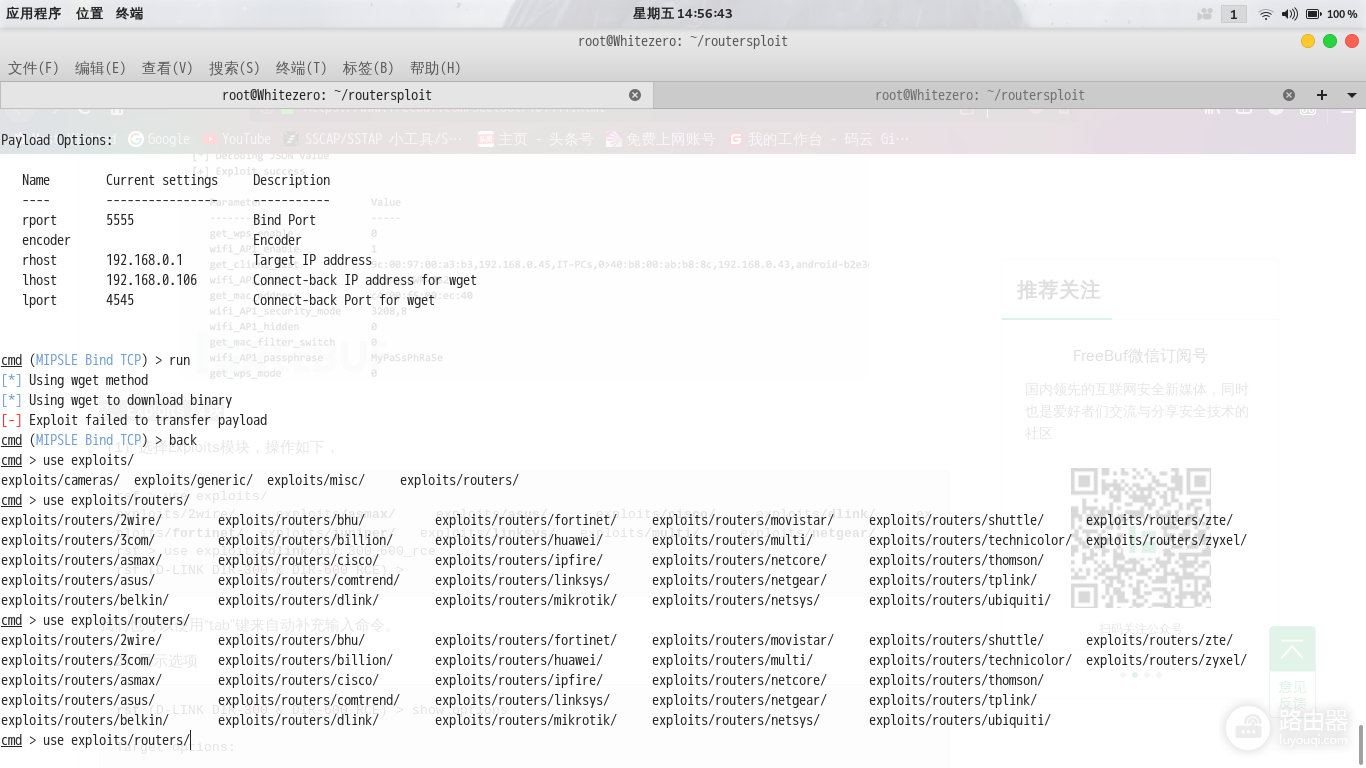Click 'Connect-back Port for wget'
1366x768 pixels.
click(x=344, y=300)
